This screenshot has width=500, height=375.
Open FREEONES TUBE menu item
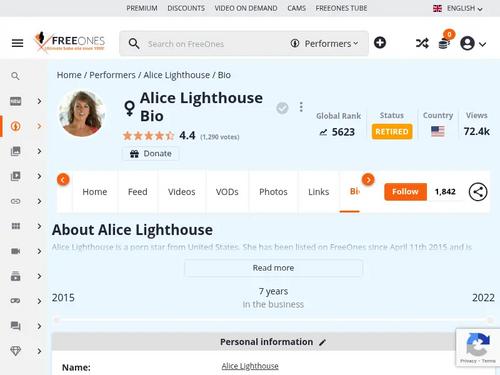(341, 8)
